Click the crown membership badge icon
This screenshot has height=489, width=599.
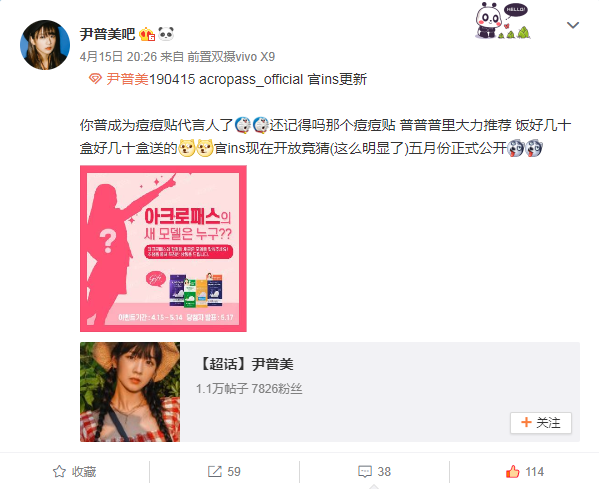tap(147, 34)
